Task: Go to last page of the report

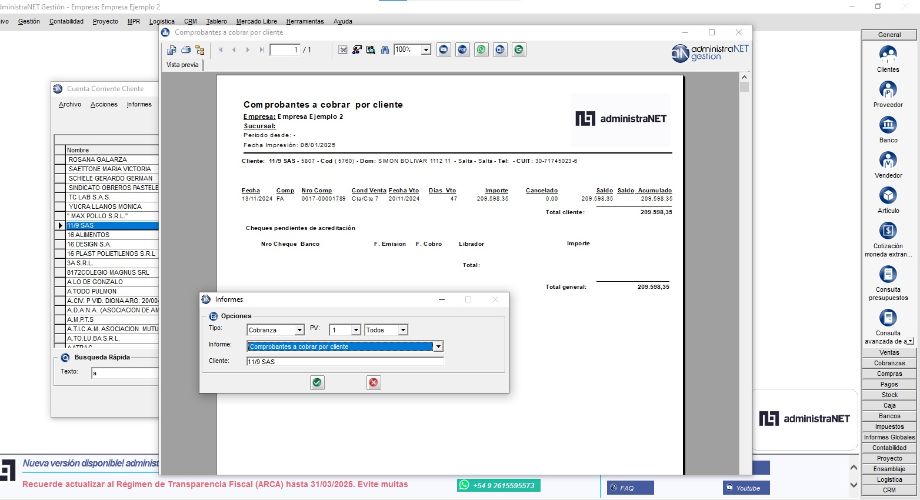Action: tap(261, 50)
